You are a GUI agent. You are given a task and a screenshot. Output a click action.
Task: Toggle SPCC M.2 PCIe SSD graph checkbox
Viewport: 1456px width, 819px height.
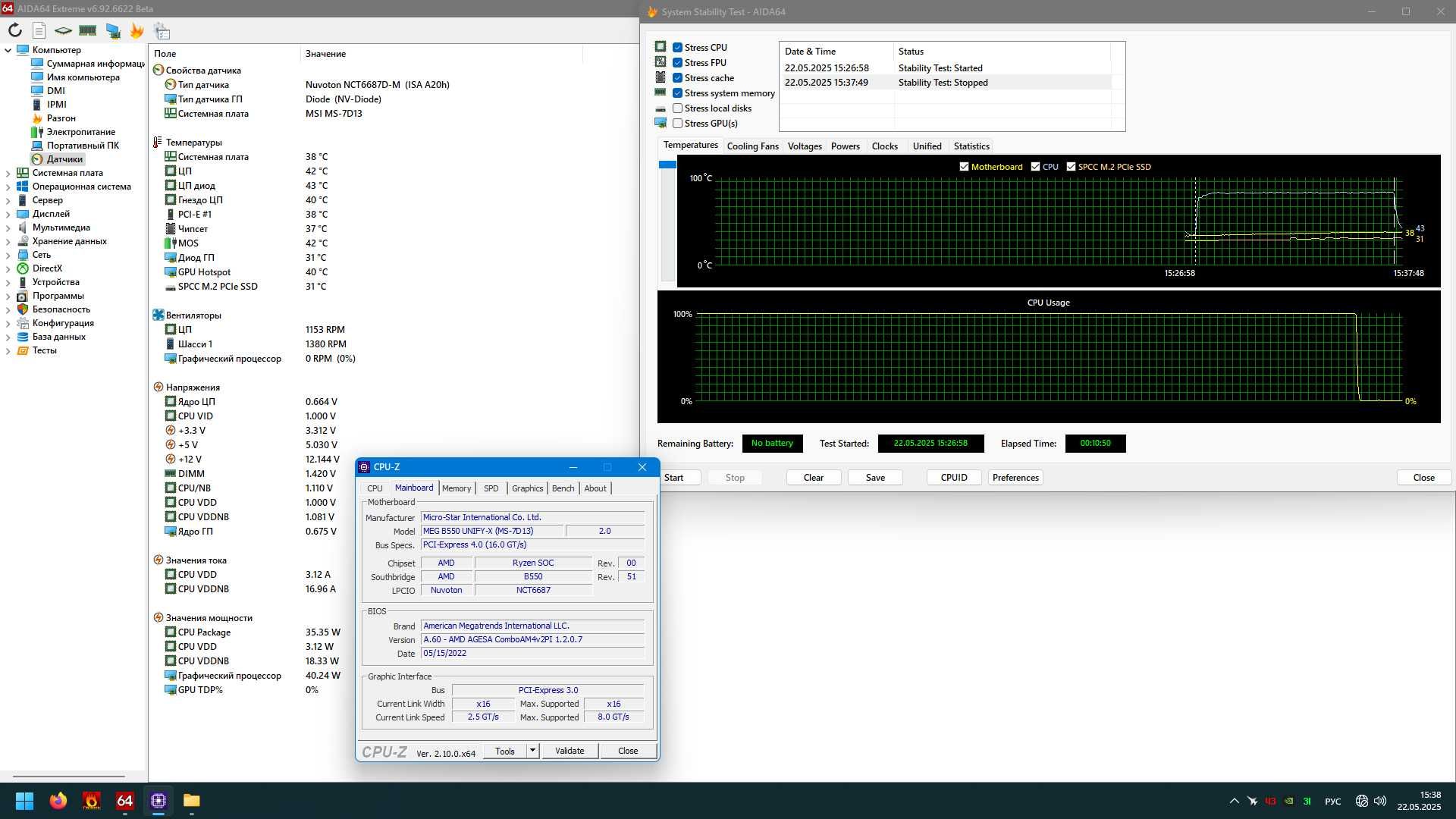[x=1071, y=167]
